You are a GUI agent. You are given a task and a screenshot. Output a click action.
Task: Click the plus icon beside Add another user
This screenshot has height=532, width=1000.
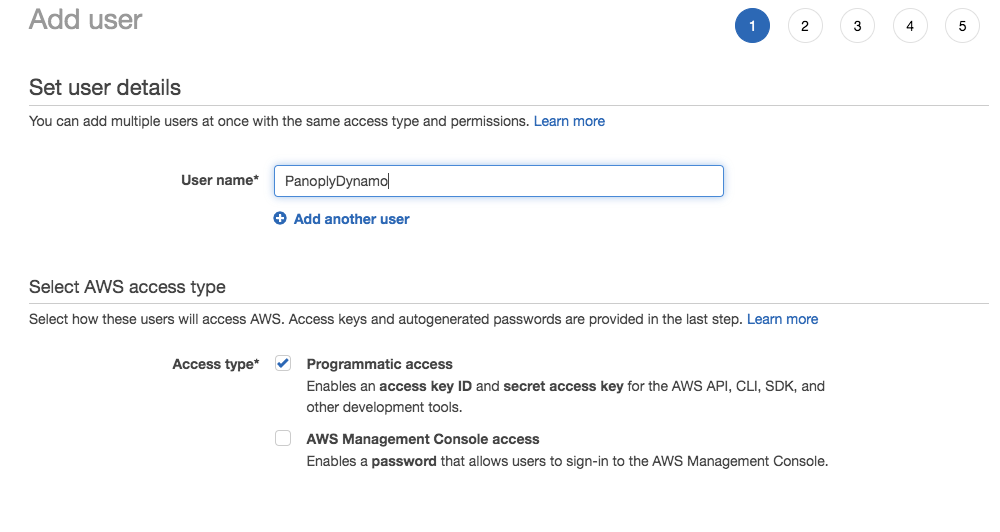coord(280,219)
